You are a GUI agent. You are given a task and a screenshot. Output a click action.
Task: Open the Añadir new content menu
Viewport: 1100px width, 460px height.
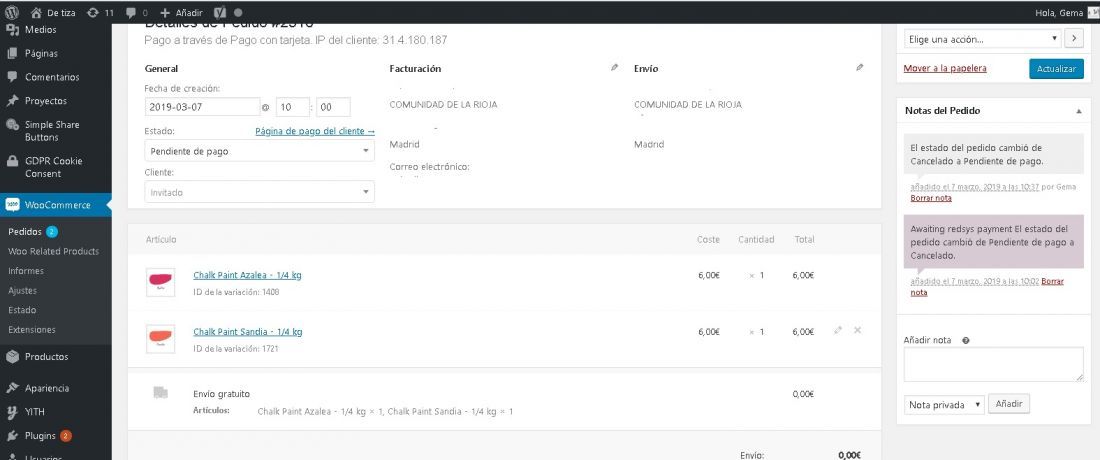(181, 13)
